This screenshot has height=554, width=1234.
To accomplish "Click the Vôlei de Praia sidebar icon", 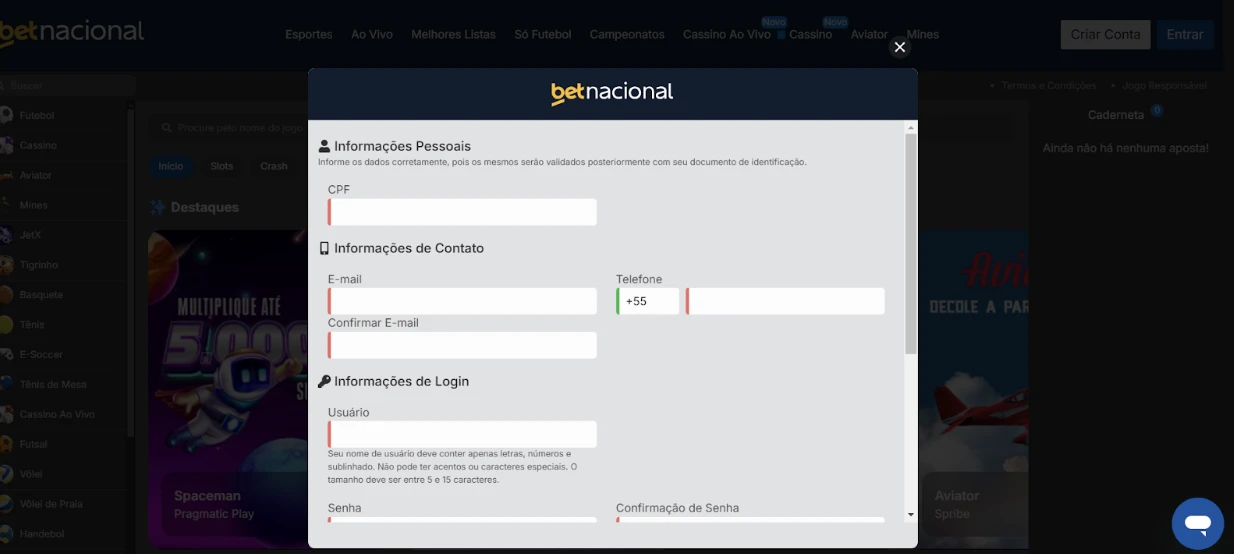I will tap(5, 504).
